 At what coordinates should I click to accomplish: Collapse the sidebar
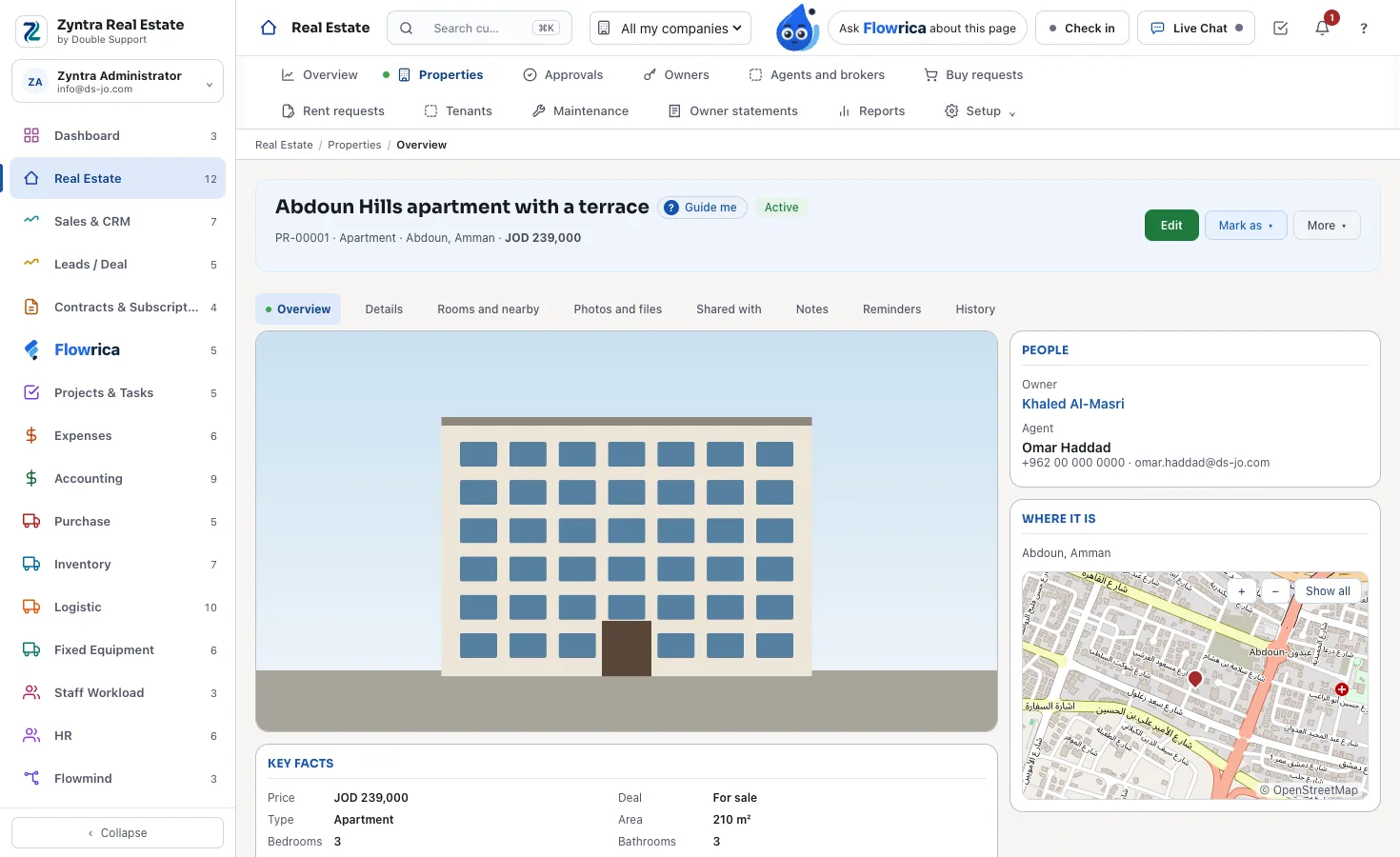(118, 833)
